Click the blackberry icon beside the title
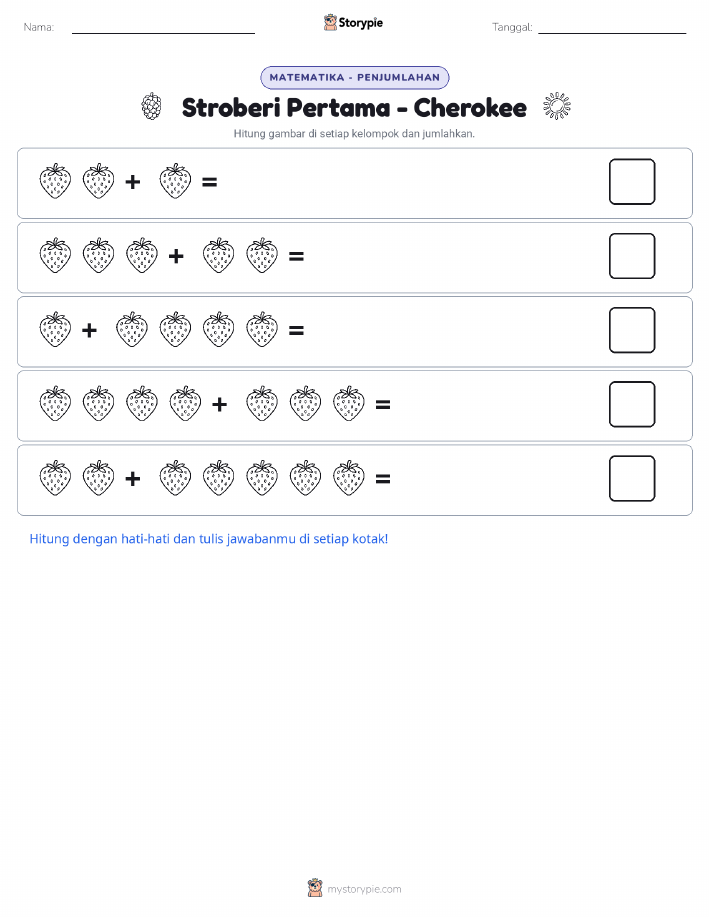This screenshot has width=709, height=917. click(152, 106)
